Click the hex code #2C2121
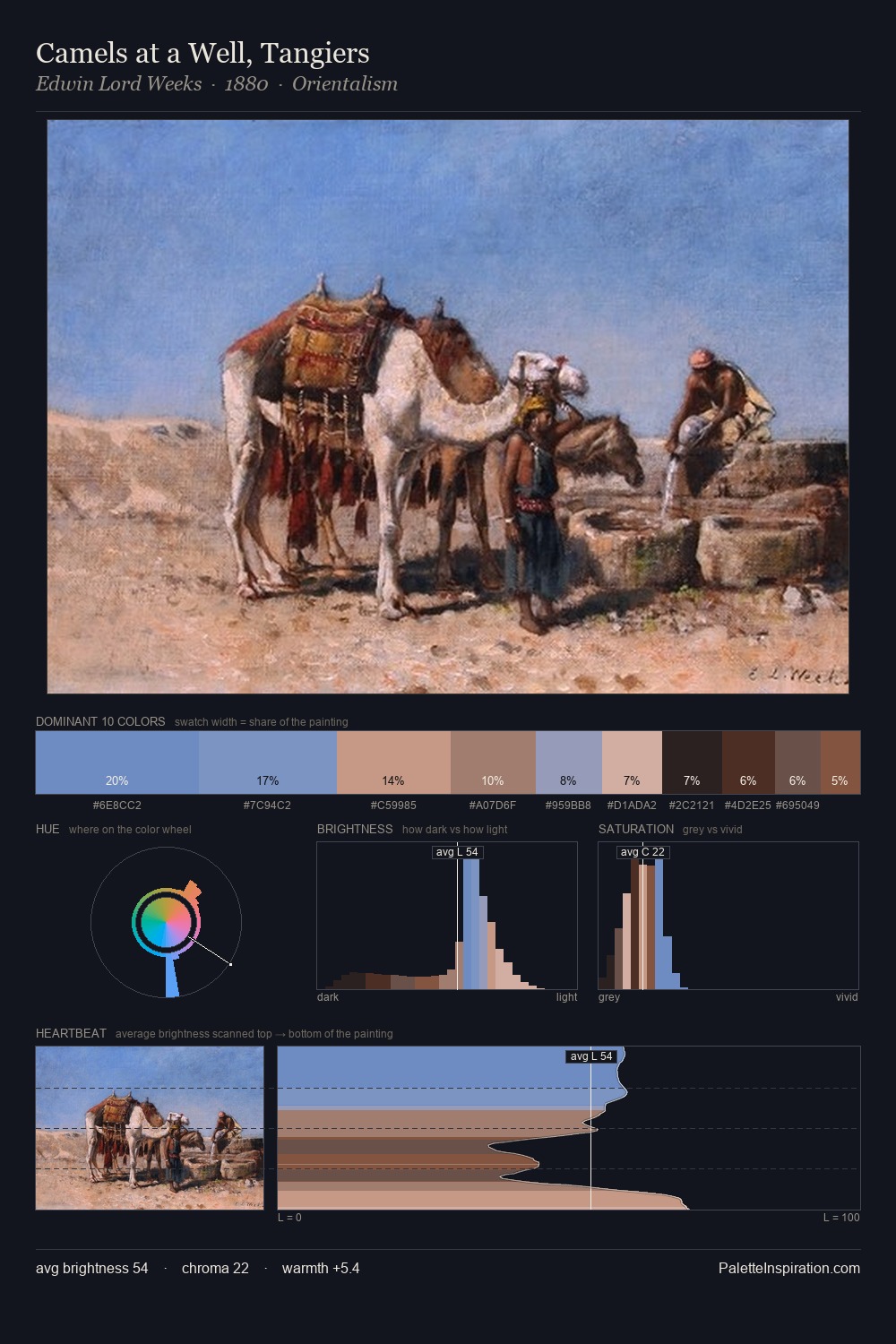Image resolution: width=896 pixels, height=1344 pixels. coord(692,806)
